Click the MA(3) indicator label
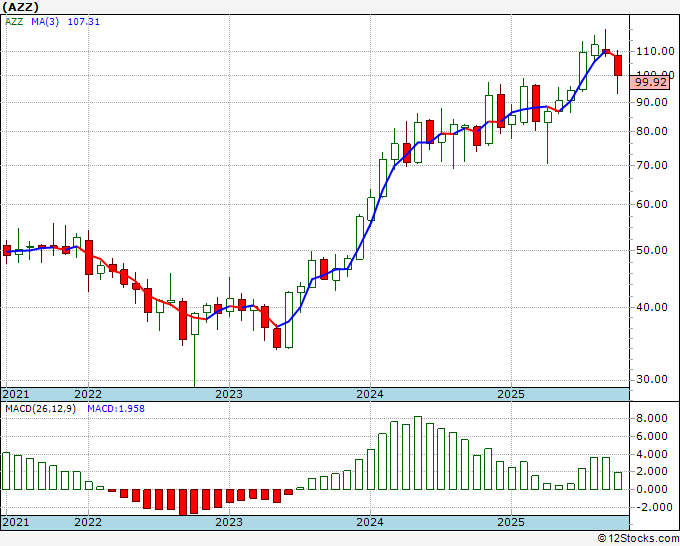680x546 pixels. coord(45,22)
